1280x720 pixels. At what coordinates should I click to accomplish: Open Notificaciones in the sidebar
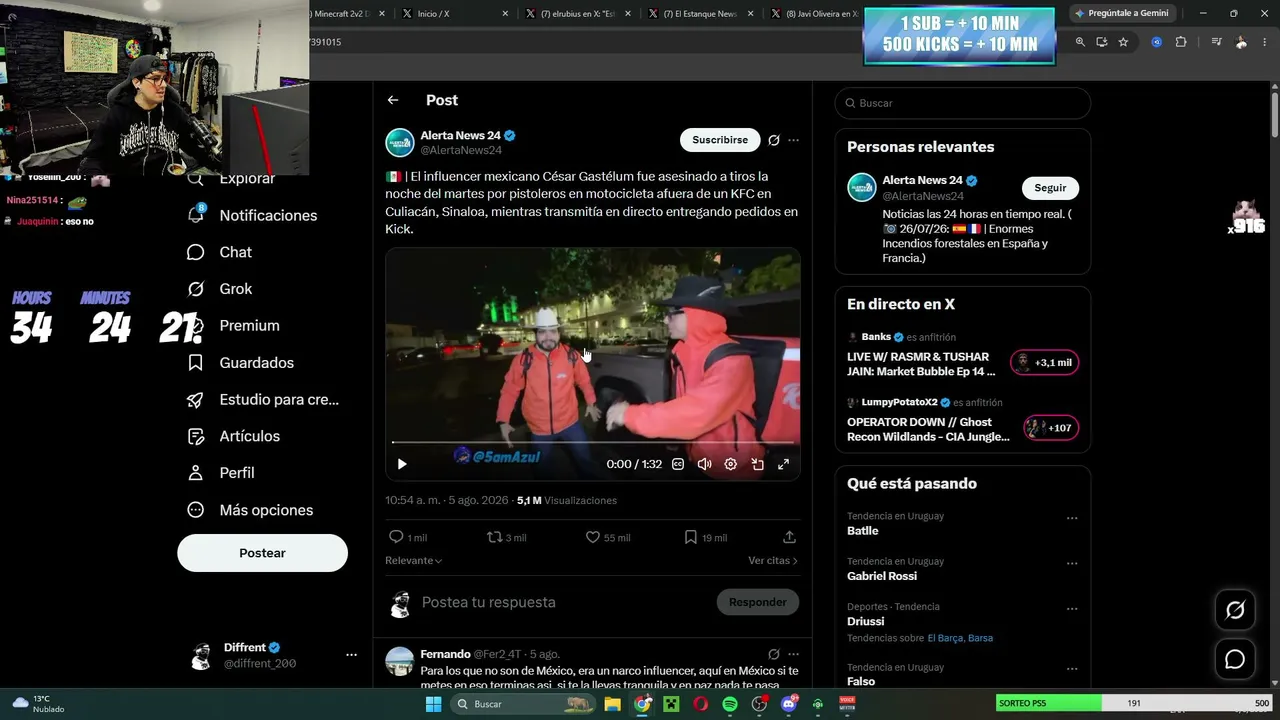click(x=253, y=215)
